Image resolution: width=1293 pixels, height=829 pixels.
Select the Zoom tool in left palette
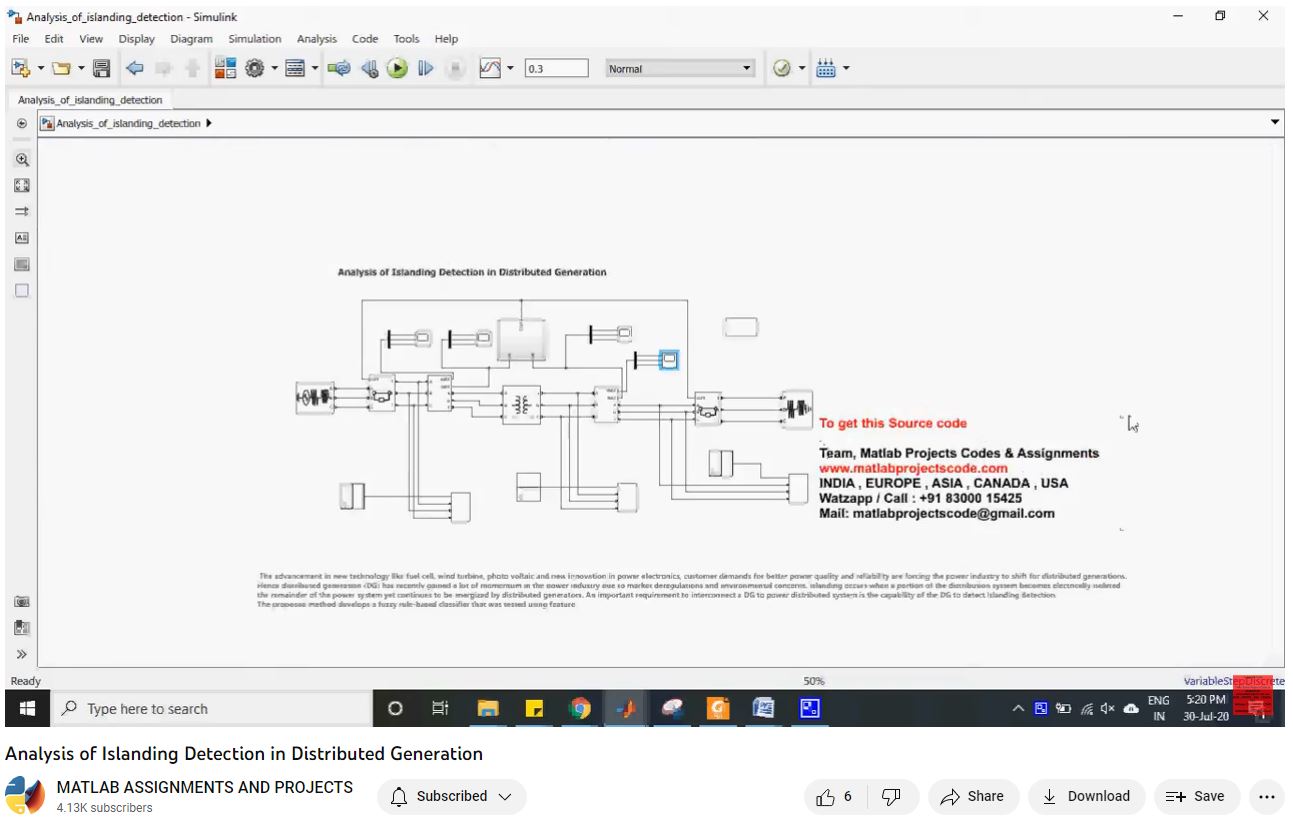click(22, 159)
